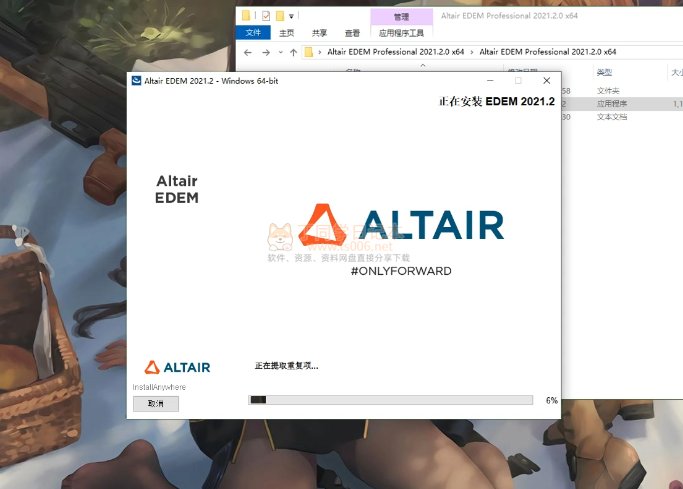Open the 文件 tab in File Explorer
The image size is (683, 489).
[253, 33]
